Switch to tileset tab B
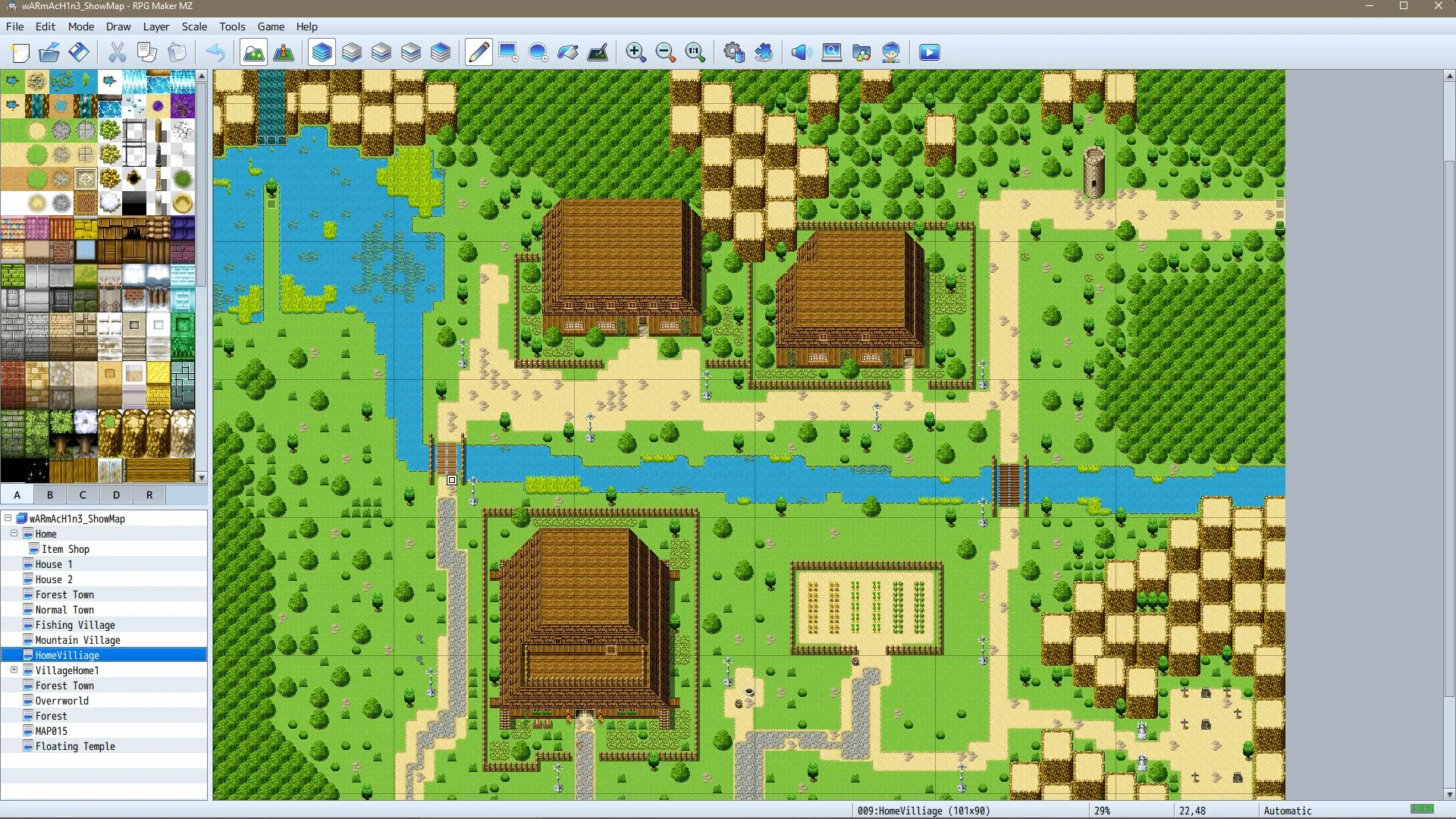The height and width of the screenshot is (819, 1456). [x=50, y=494]
